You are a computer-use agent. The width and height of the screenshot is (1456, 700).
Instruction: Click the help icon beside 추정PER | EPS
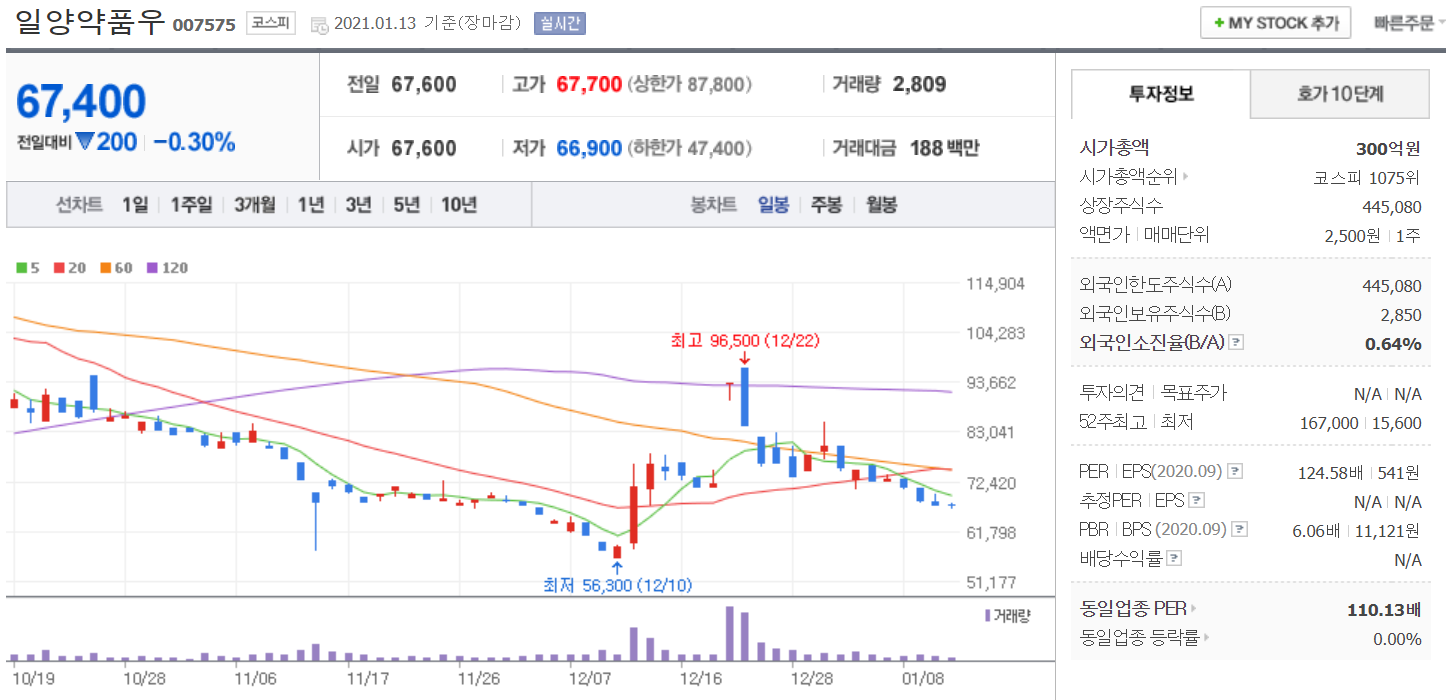1197,501
